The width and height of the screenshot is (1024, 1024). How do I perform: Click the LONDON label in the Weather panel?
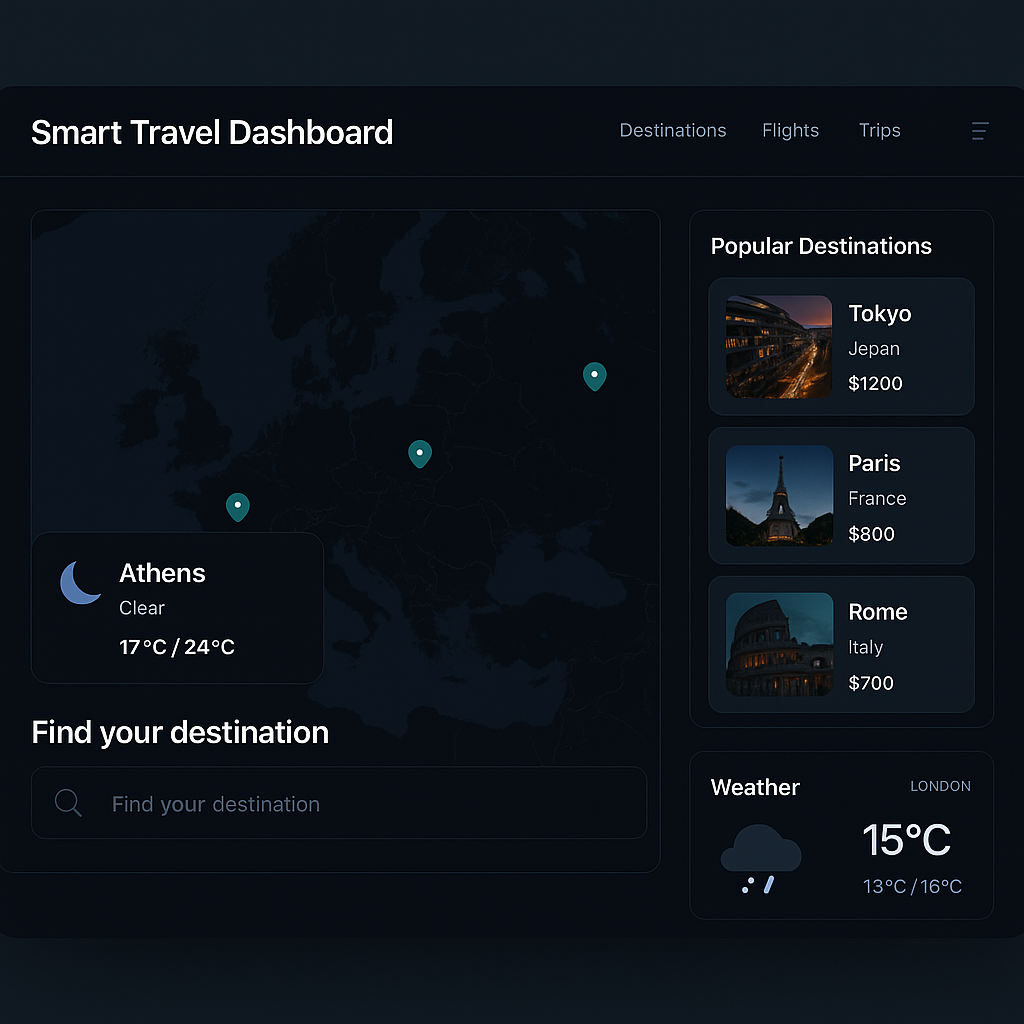pos(940,787)
